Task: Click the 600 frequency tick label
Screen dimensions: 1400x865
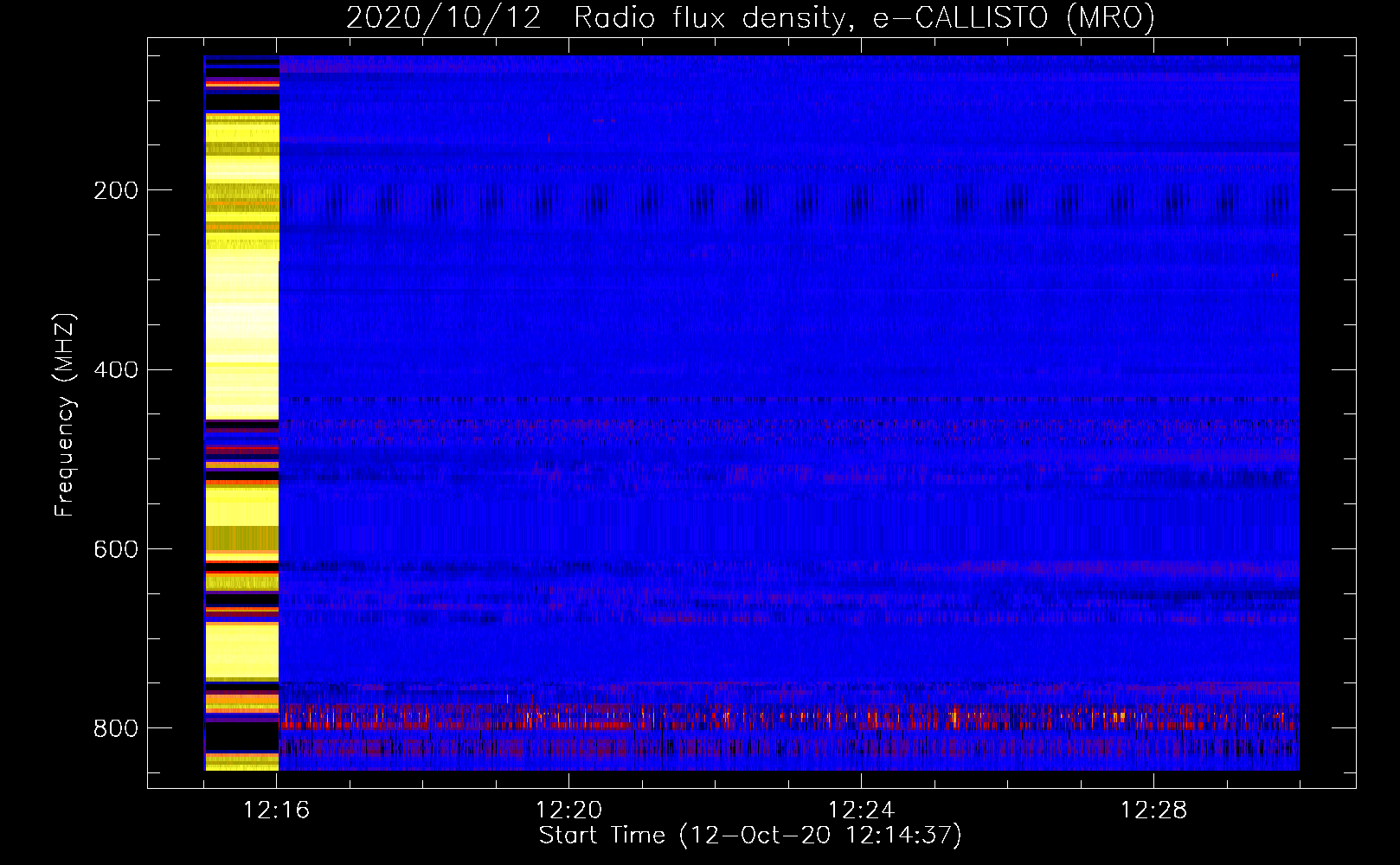Action: pos(116,550)
